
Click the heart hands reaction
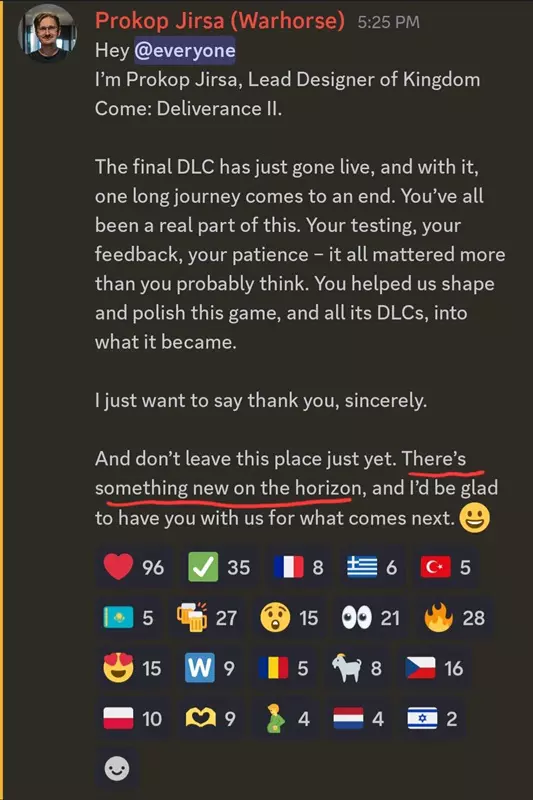point(211,718)
